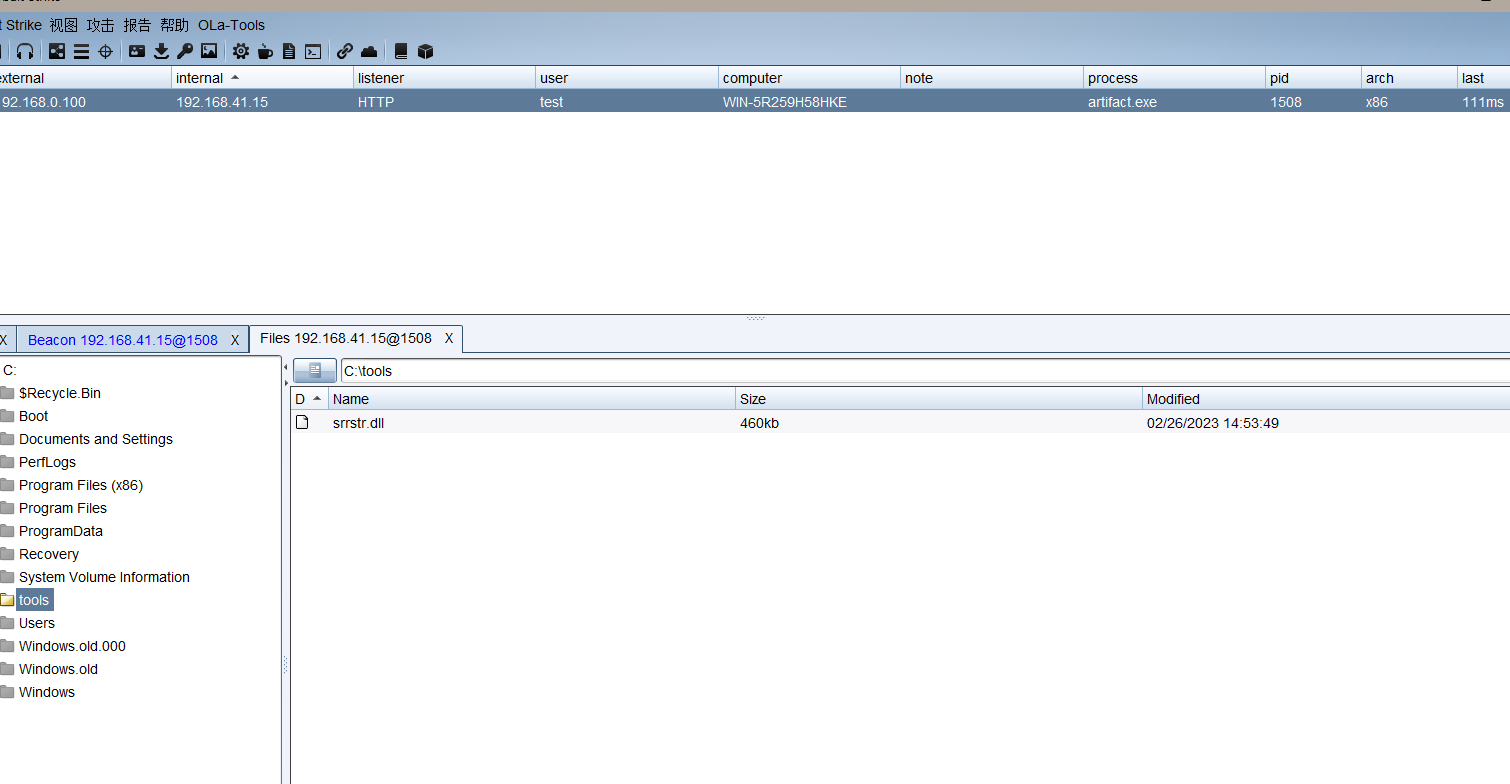The image size is (1510, 784).
Task: Open the 攻击 menu
Action: point(101,25)
